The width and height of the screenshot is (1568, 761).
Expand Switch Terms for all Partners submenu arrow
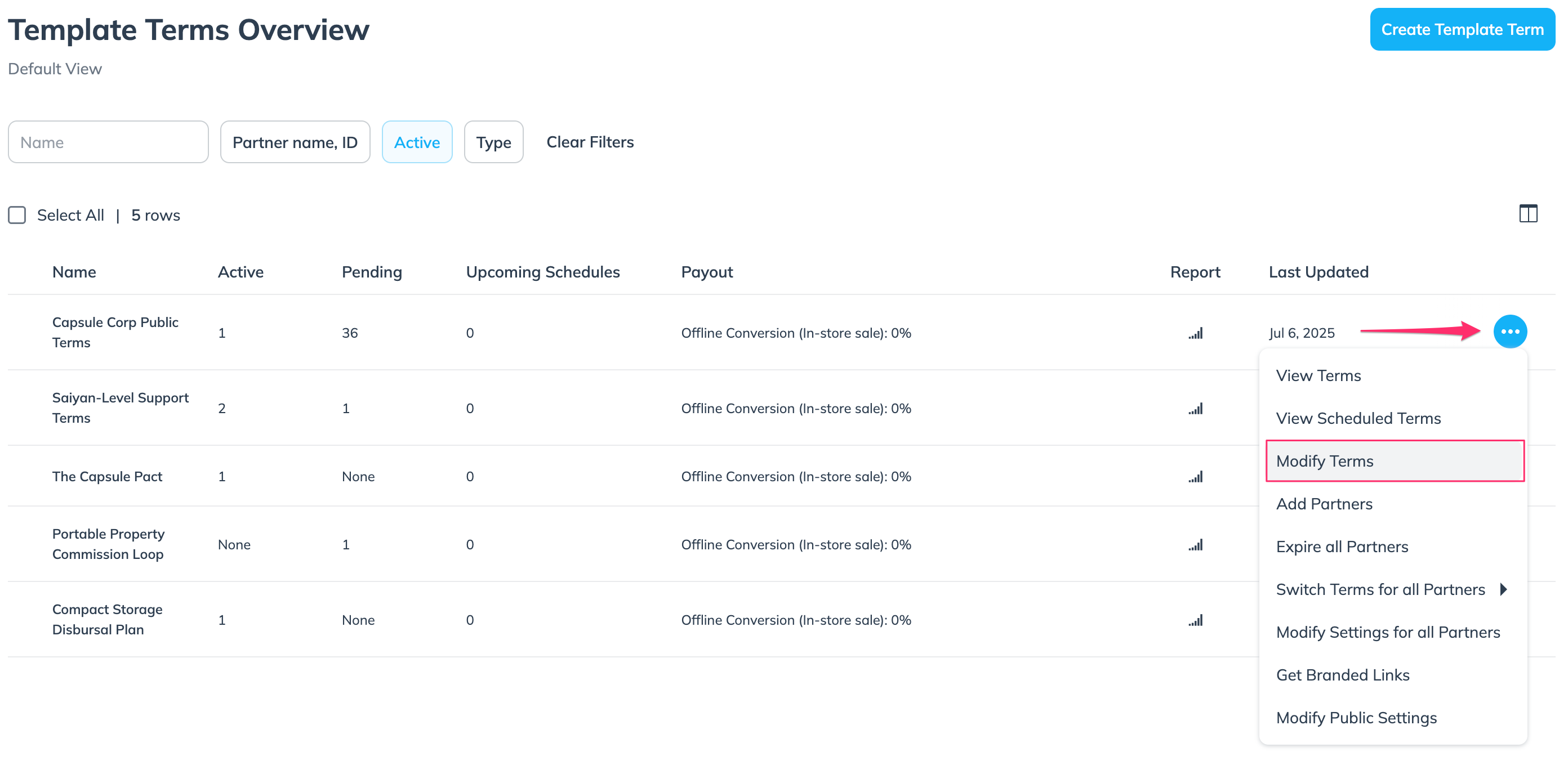click(x=1503, y=589)
